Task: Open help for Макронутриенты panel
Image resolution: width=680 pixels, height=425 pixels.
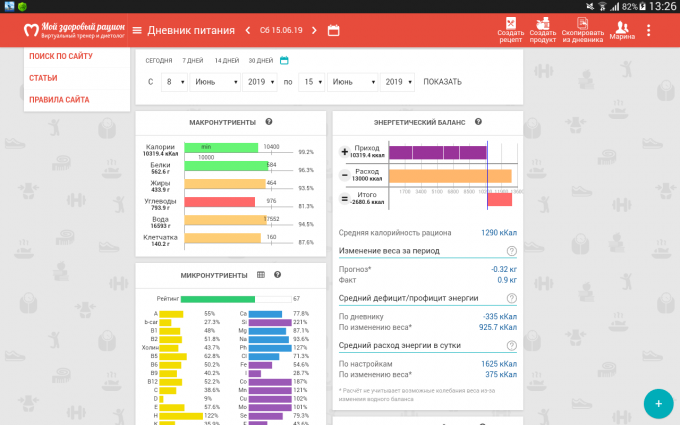Action: point(269,122)
